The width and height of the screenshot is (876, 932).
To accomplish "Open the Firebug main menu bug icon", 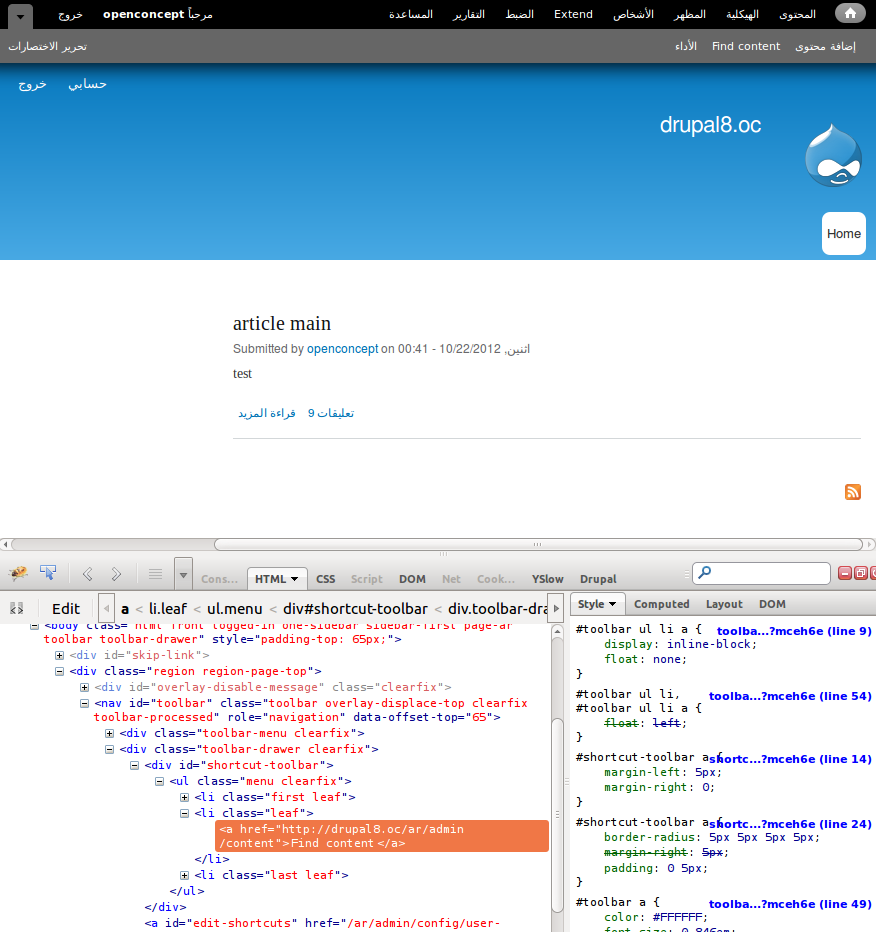I will tap(17, 573).
